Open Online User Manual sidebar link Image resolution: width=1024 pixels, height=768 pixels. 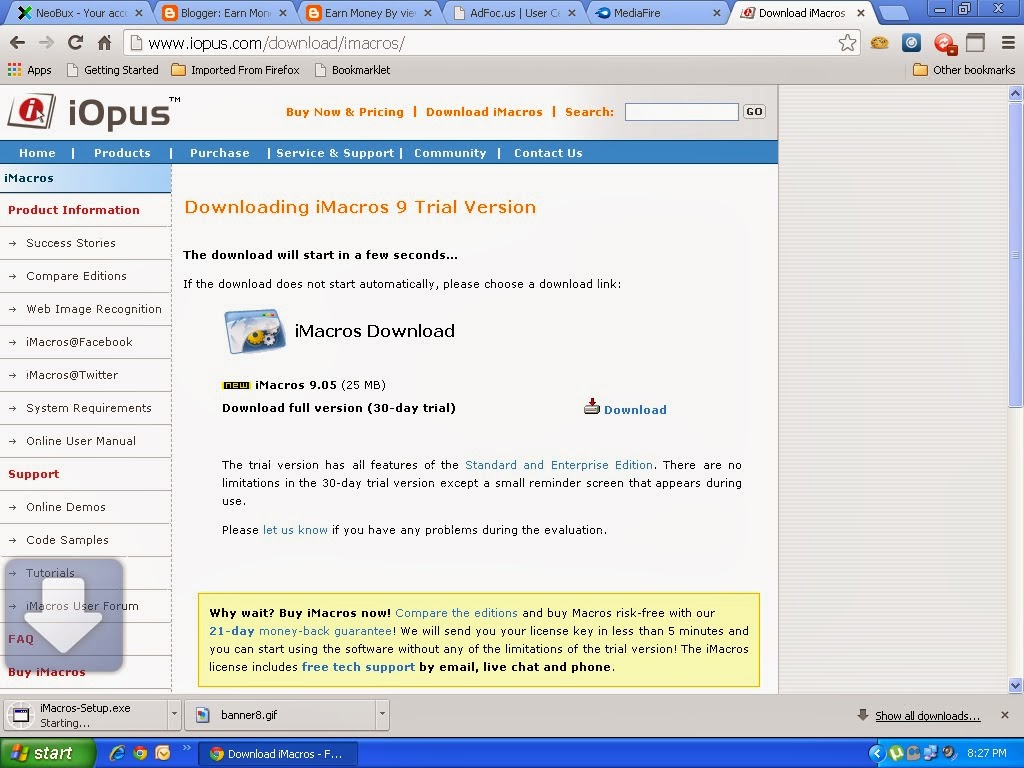[x=81, y=441]
